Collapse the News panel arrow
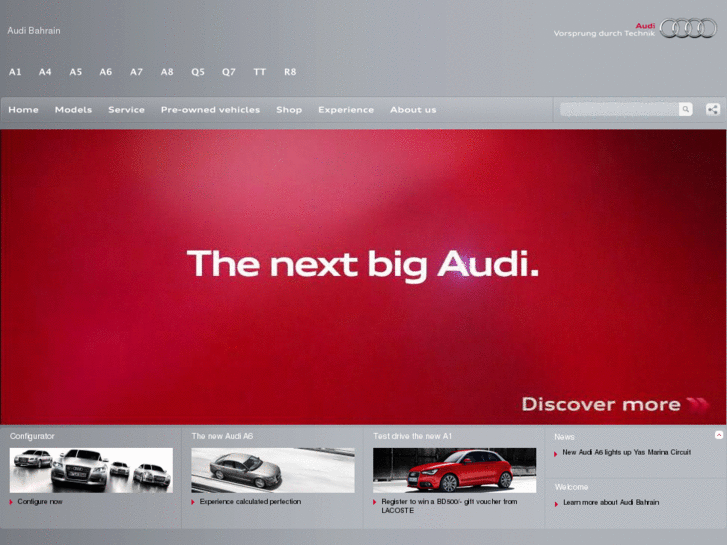Screen dimensions: 727x545 [x=719, y=435]
